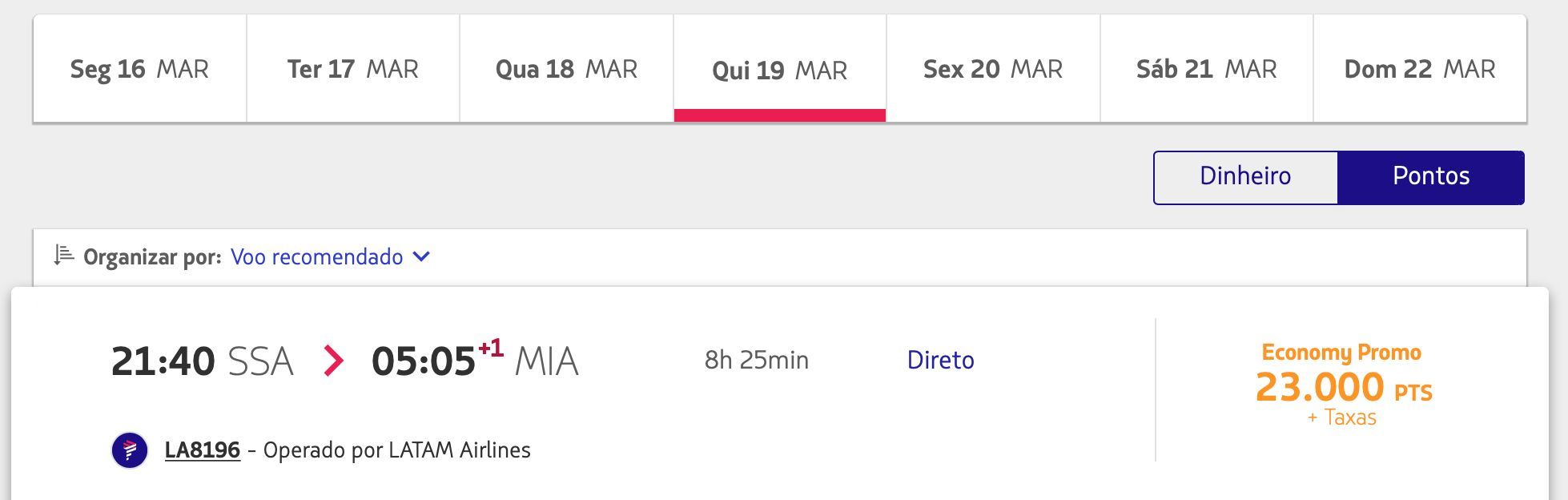Click the LATAM Airlines logo icon
The image size is (1568, 500).
coord(130,450)
